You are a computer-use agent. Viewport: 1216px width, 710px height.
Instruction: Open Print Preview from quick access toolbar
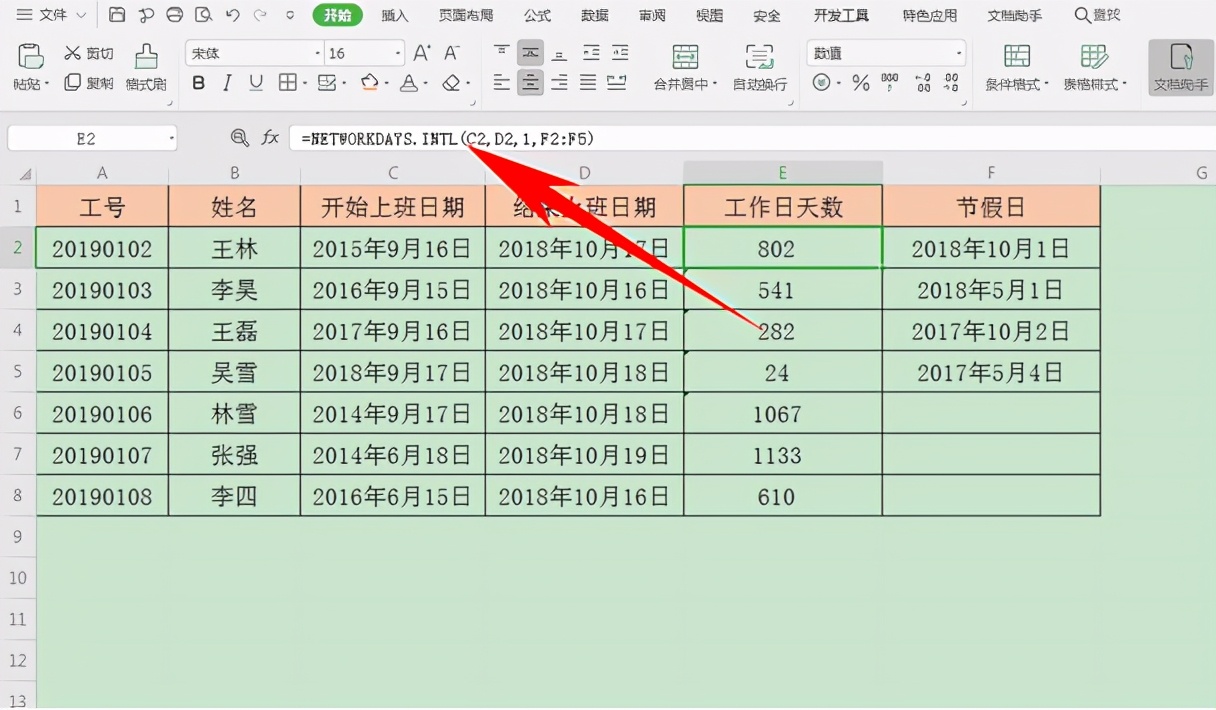point(204,15)
